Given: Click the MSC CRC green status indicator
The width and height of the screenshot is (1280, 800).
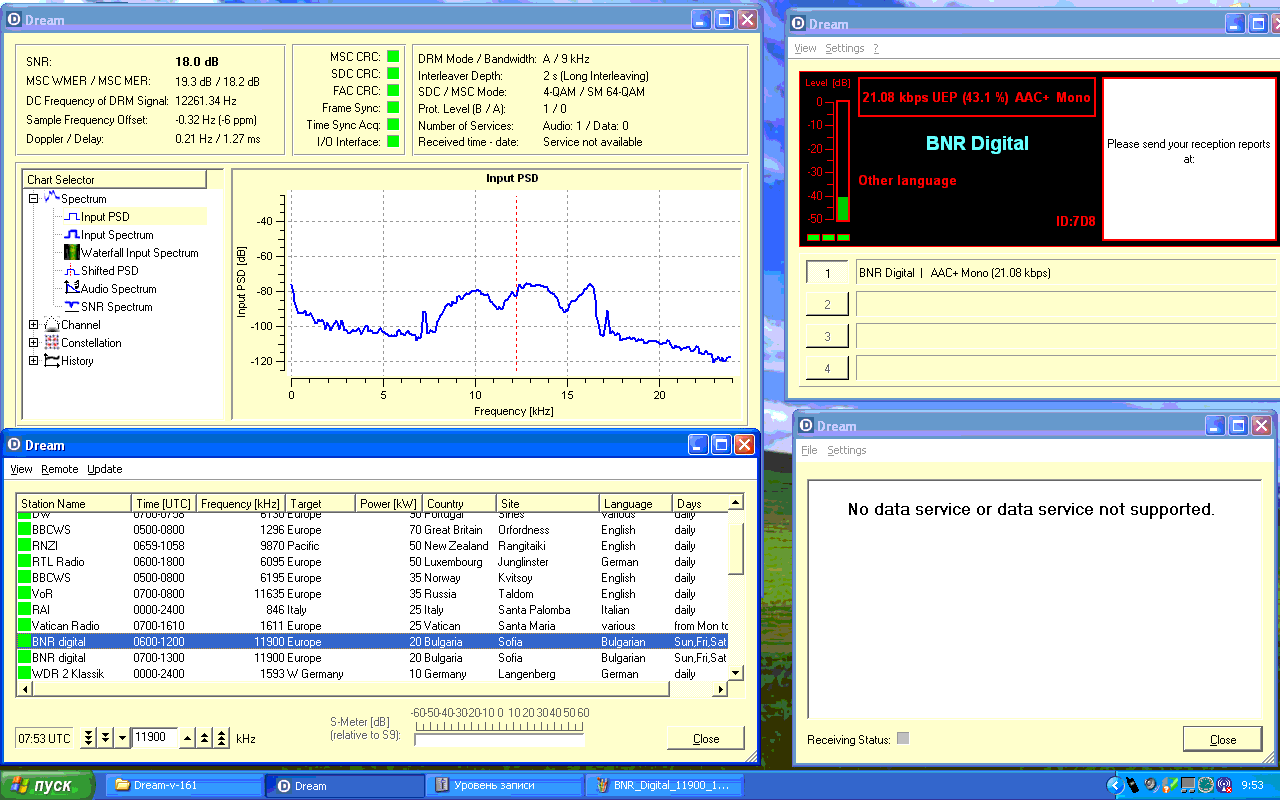Looking at the screenshot, I should click(x=393, y=57).
